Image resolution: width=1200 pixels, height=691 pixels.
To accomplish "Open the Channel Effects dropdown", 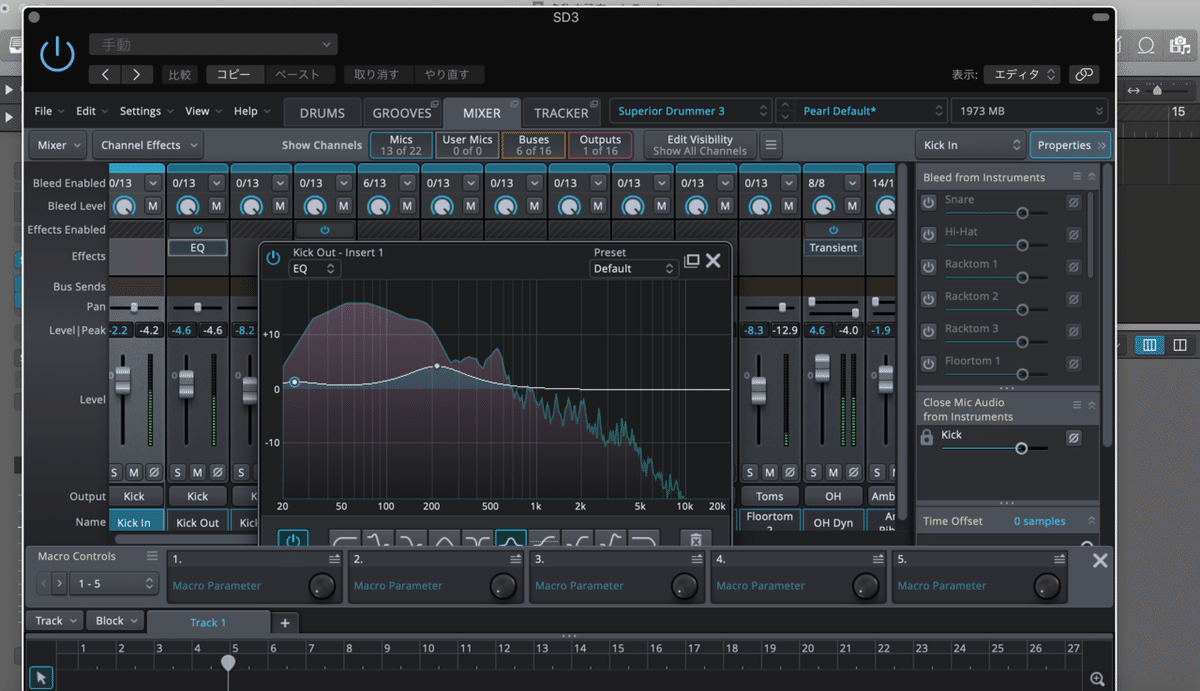I will coord(148,145).
